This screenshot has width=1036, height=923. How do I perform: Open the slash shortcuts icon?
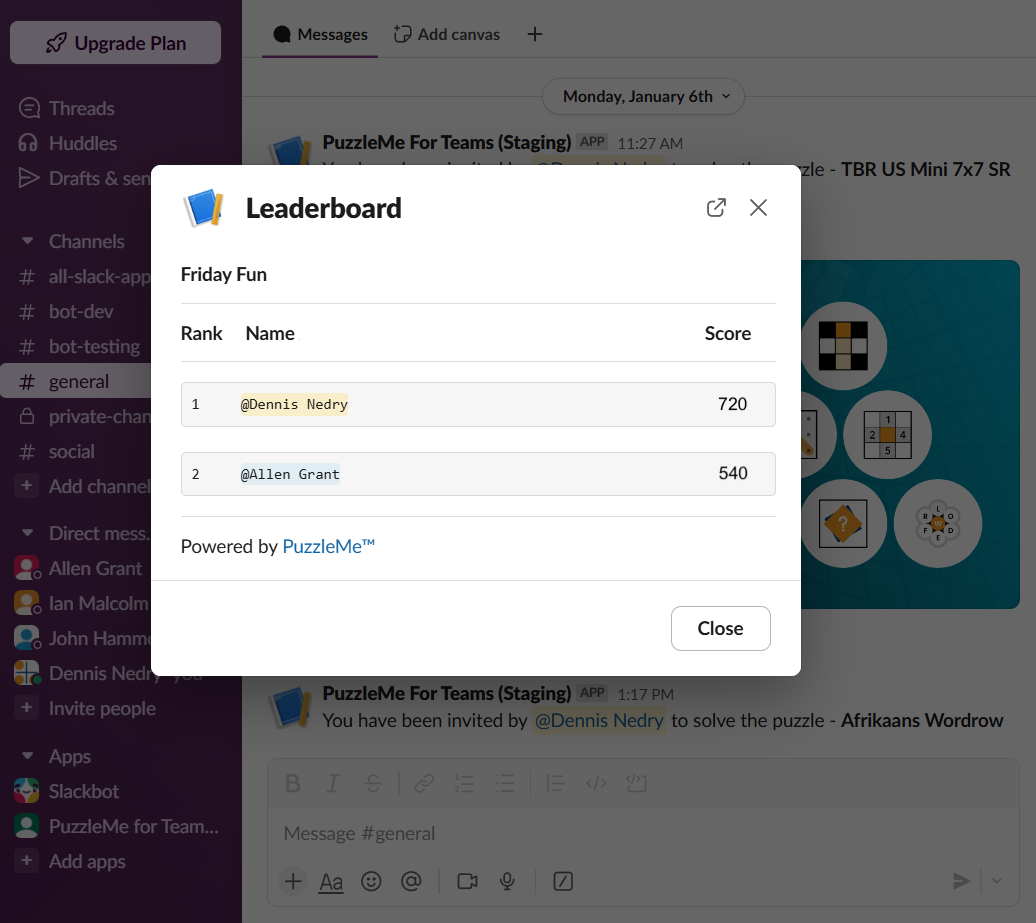(x=563, y=881)
